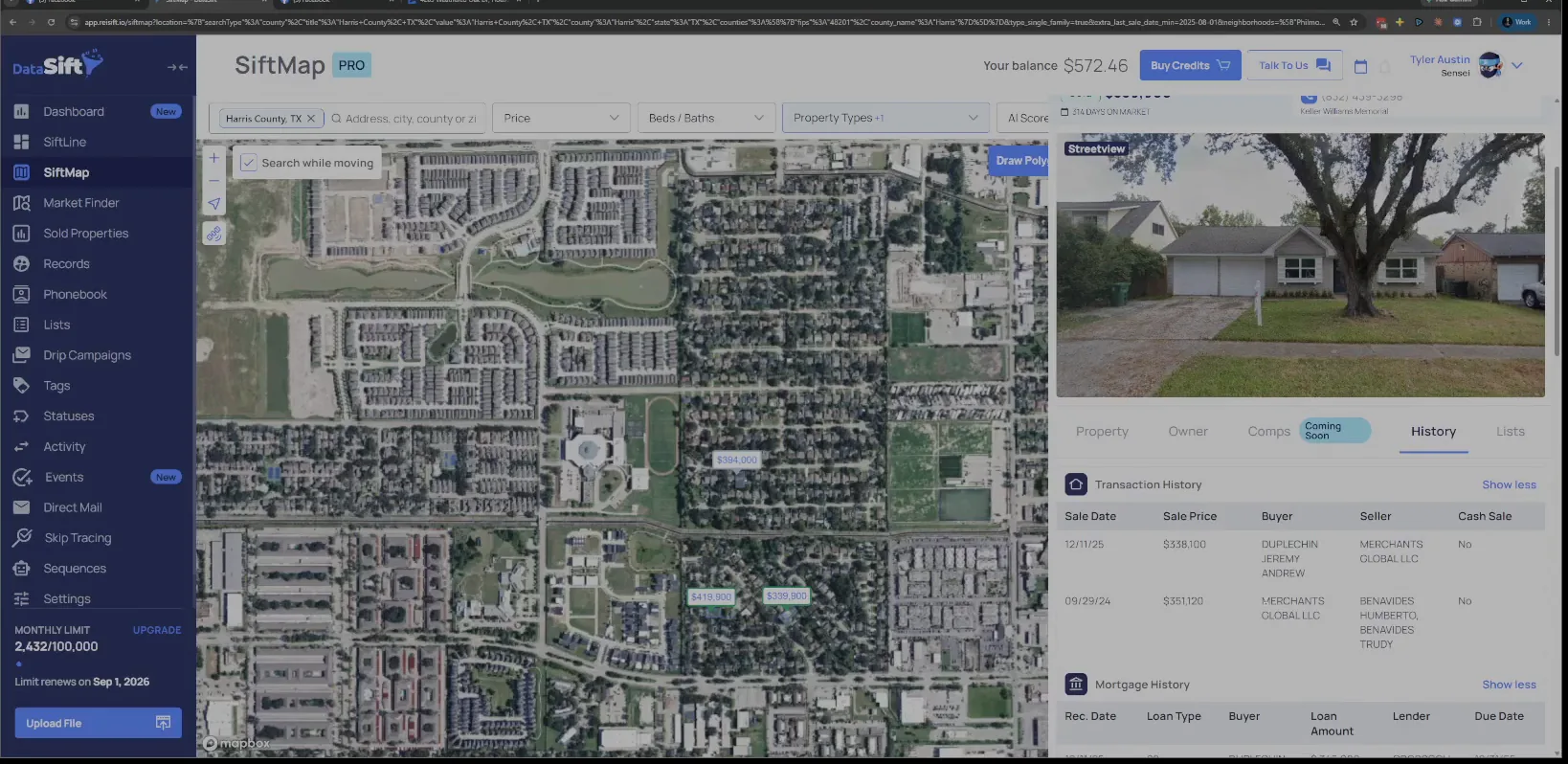Open the Streetview photo of the house
The image size is (1568, 764).
tap(1300, 265)
